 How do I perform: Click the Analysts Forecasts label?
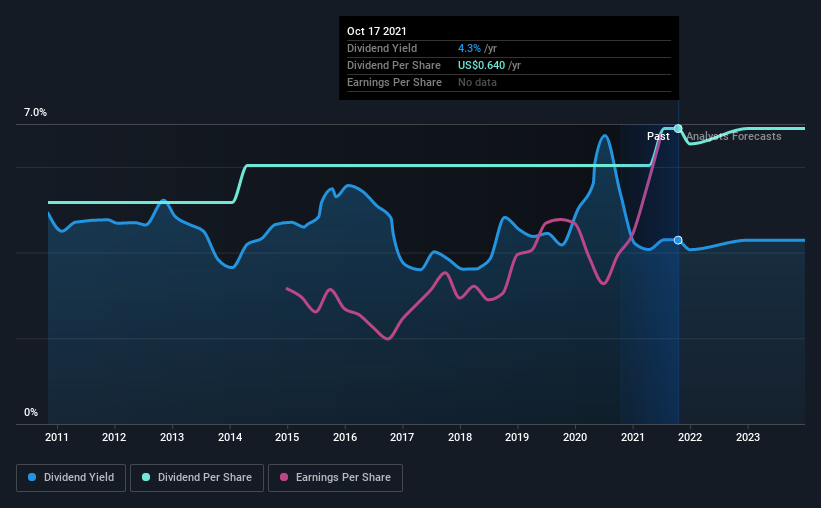[x=734, y=136]
